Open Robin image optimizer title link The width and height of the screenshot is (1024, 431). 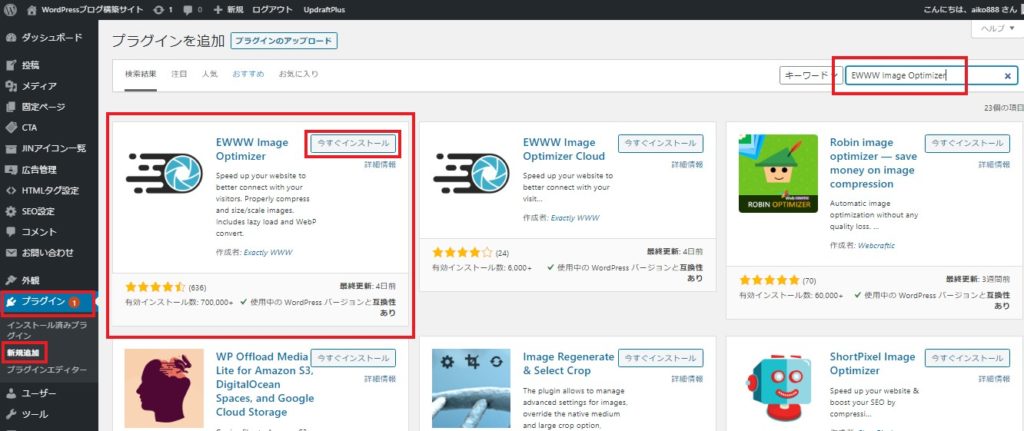coord(873,163)
